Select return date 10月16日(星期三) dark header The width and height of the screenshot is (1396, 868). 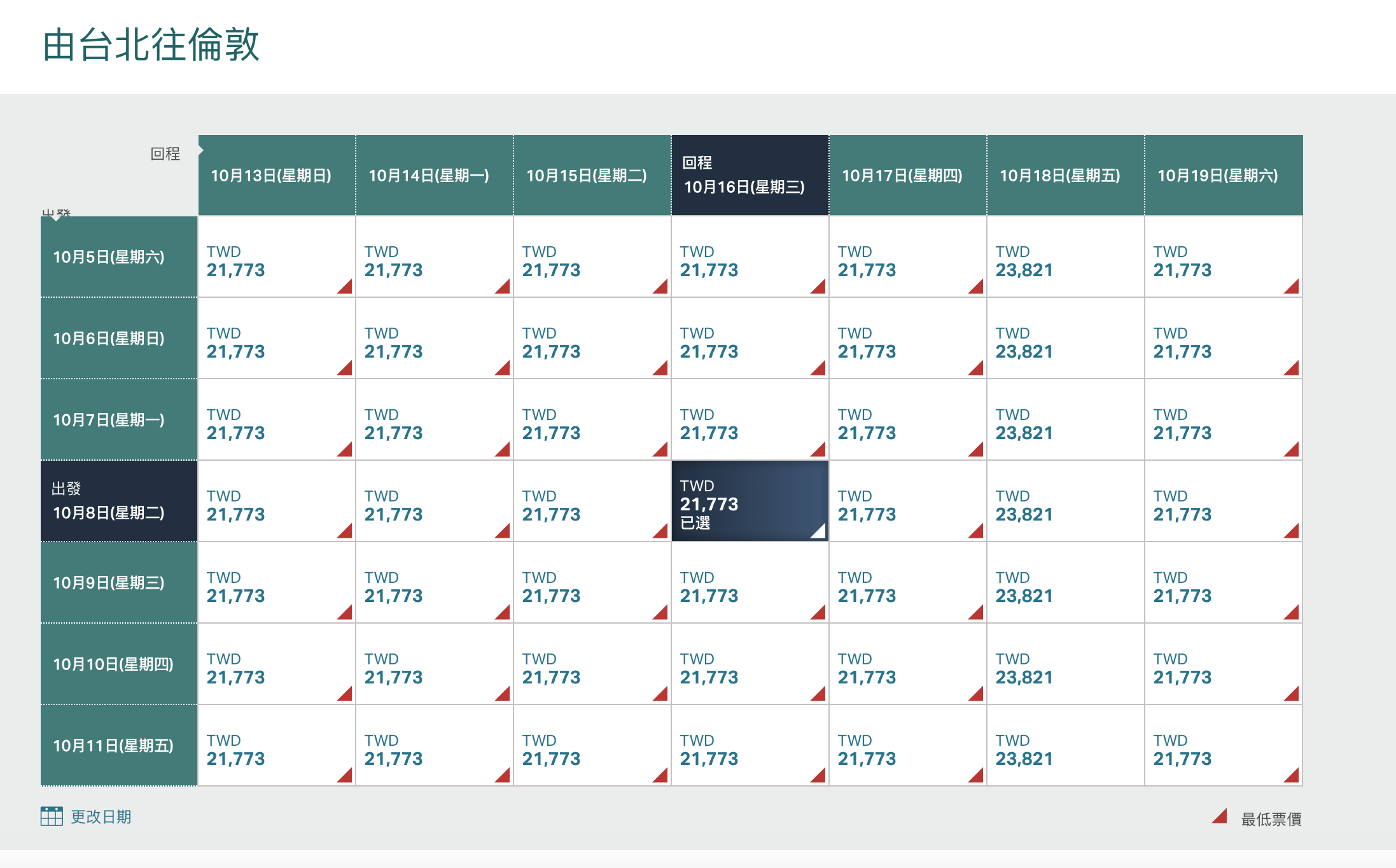750,176
